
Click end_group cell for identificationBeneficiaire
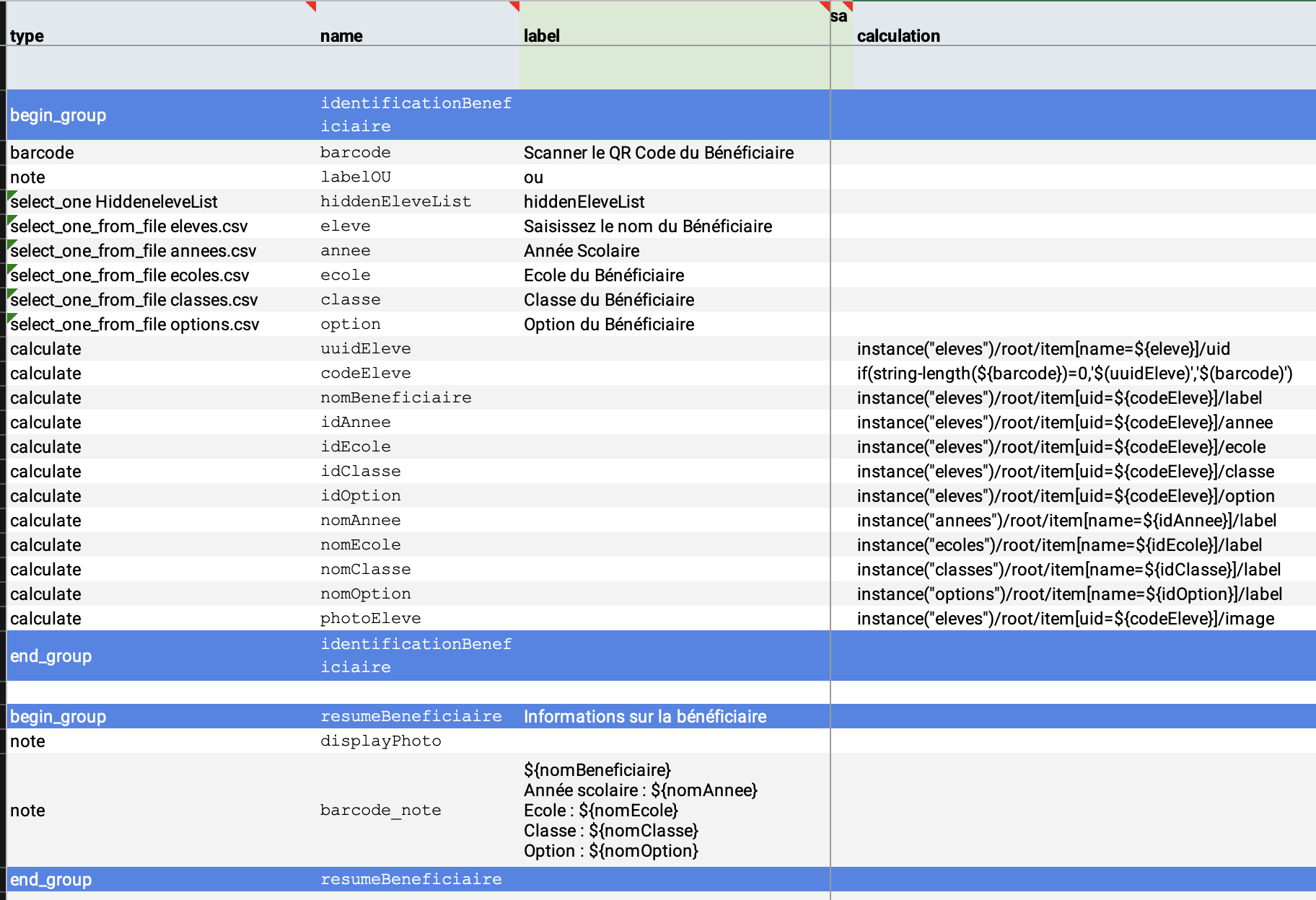(x=162, y=656)
